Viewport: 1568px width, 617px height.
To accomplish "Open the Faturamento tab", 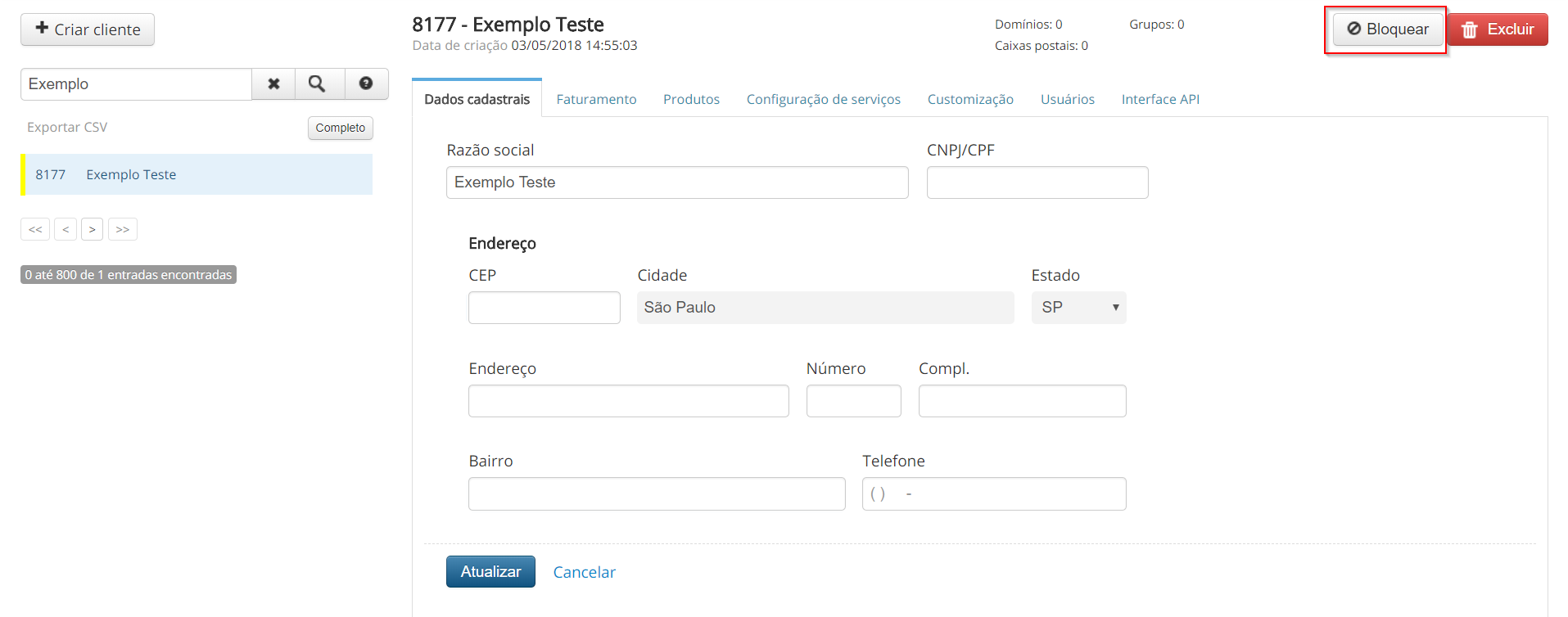I will [596, 99].
